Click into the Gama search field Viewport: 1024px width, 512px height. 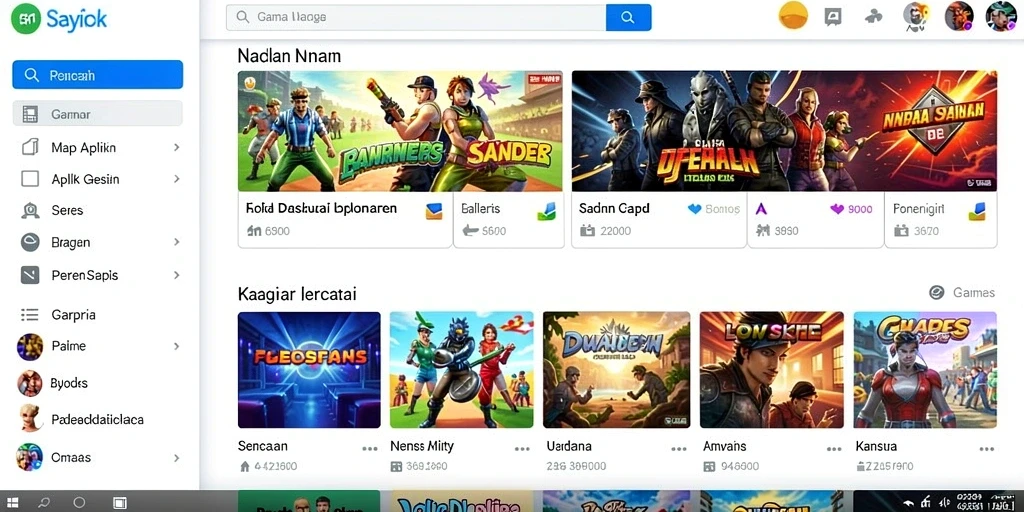(x=416, y=18)
